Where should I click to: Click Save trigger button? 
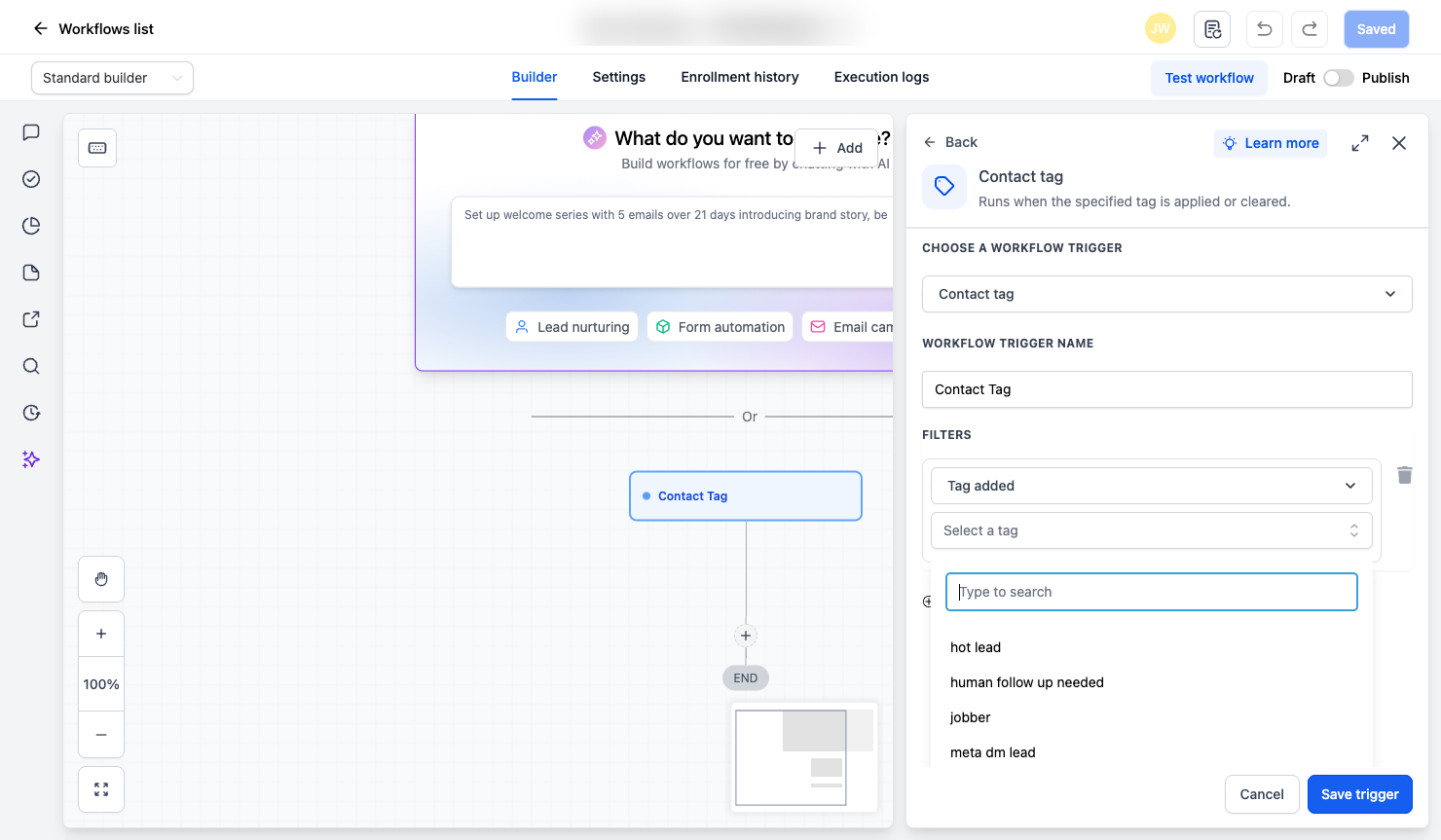click(1359, 794)
